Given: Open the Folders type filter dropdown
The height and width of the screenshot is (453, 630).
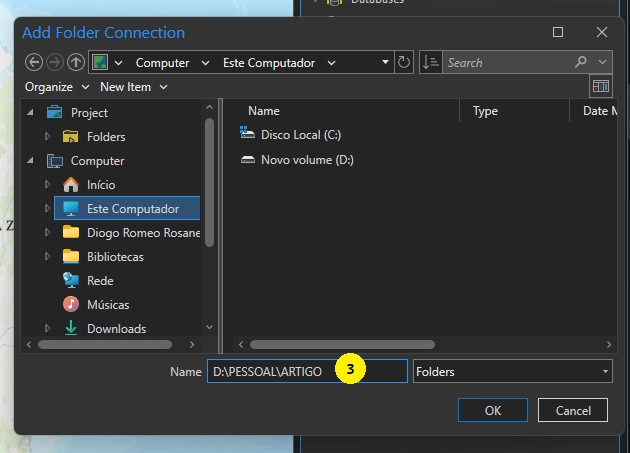Looking at the screenshot, I should (512, 372).
